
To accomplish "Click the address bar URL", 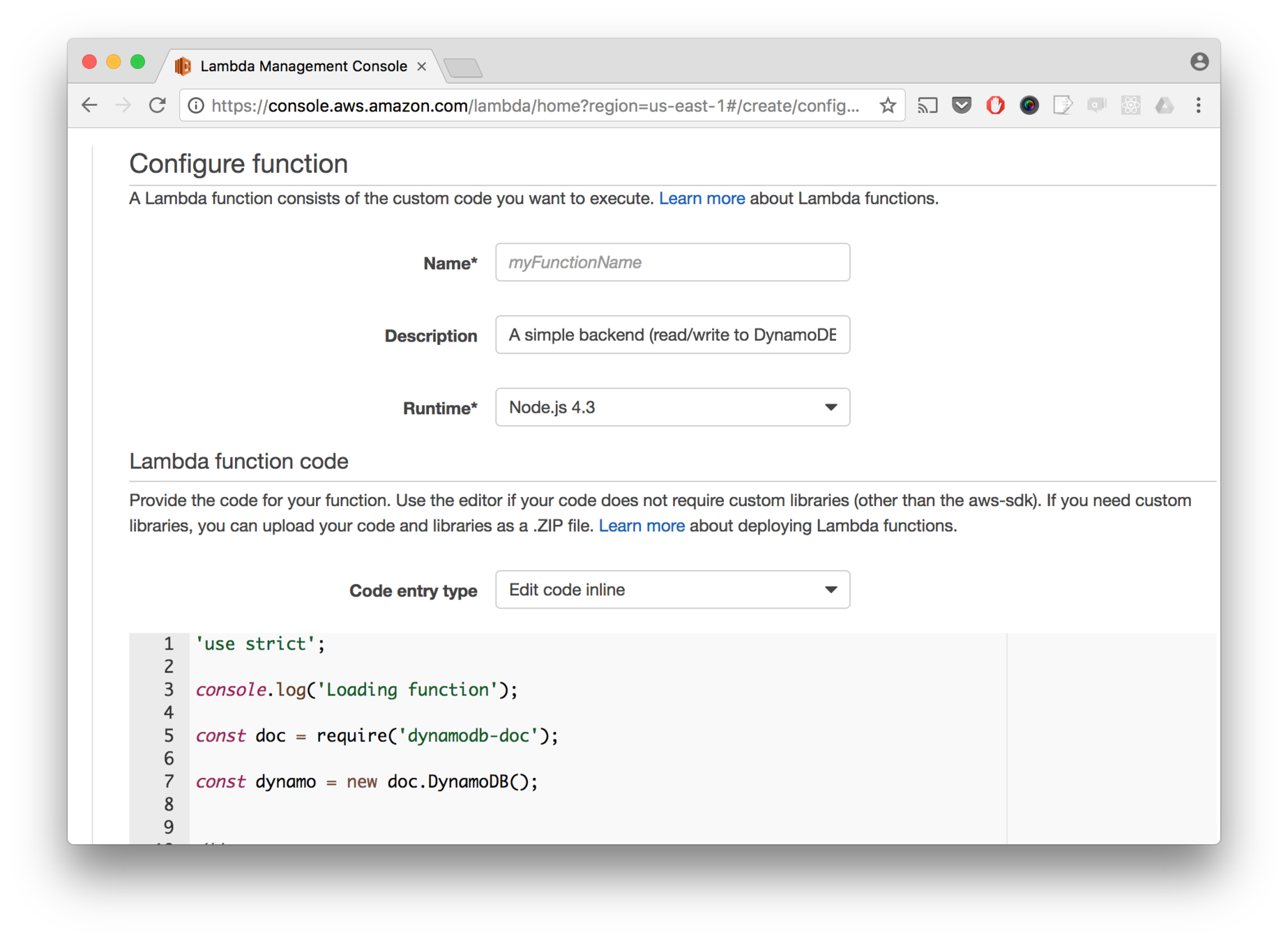I will click(x=535, y=105).
